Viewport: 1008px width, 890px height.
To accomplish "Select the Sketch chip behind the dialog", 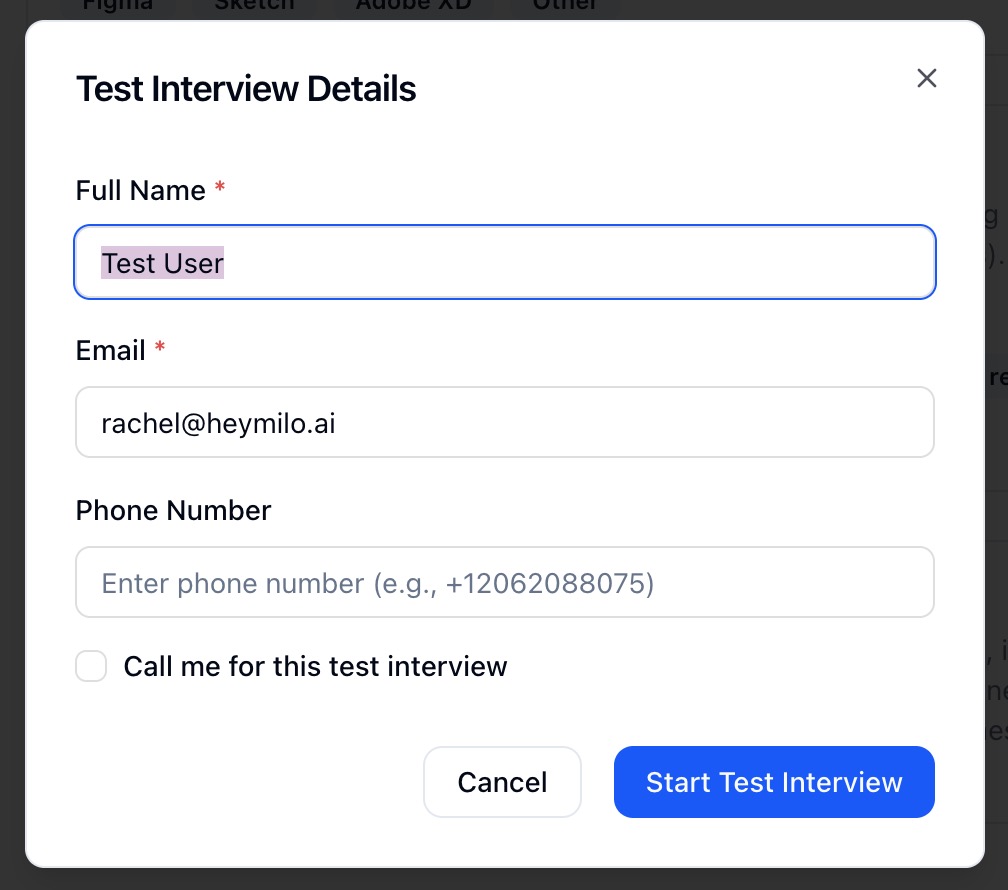I will coord(255,6).
